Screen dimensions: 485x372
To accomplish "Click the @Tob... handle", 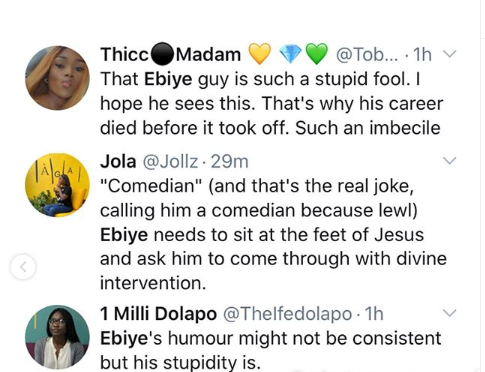I will click(367, 54).
